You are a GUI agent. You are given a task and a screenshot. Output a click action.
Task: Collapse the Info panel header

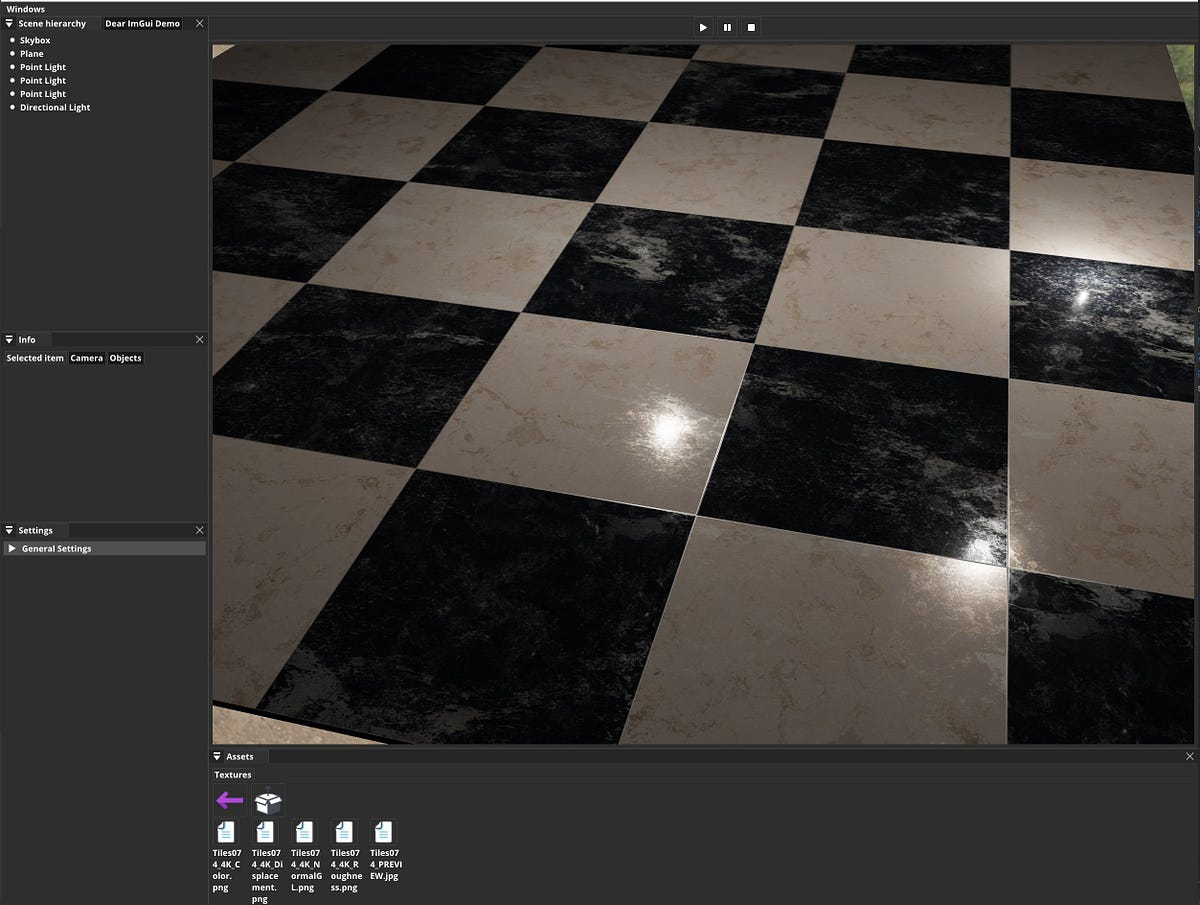[x=8, y=339]
